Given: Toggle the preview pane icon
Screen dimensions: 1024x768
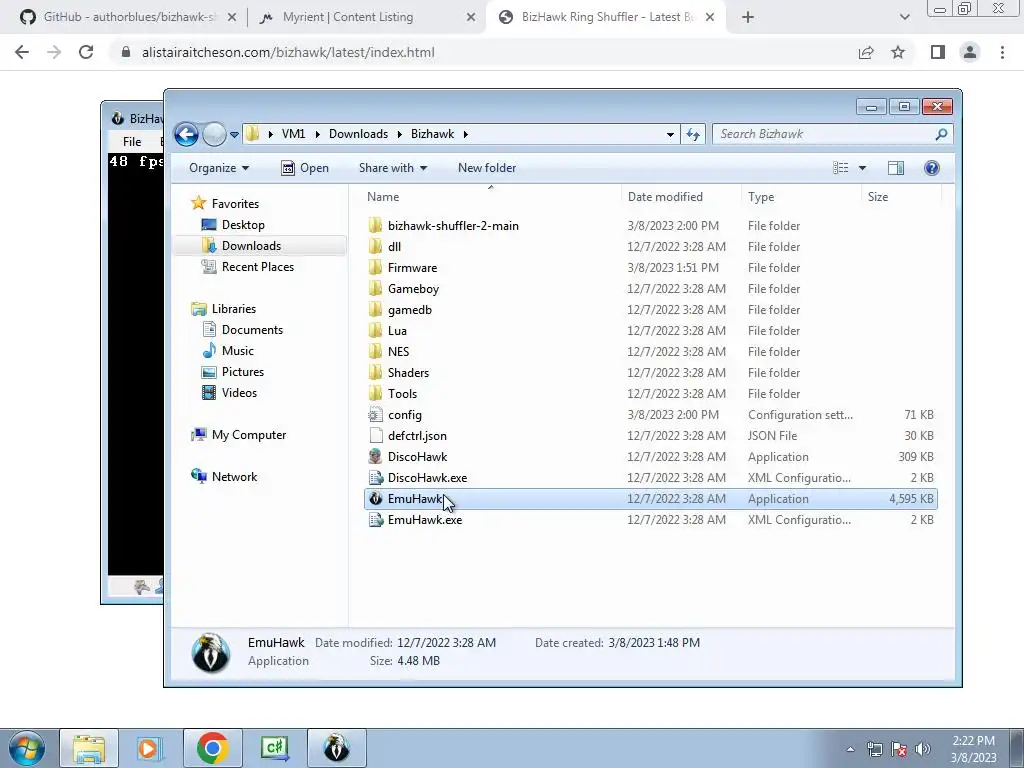Looking at the screenshot, I should (896, 168).
